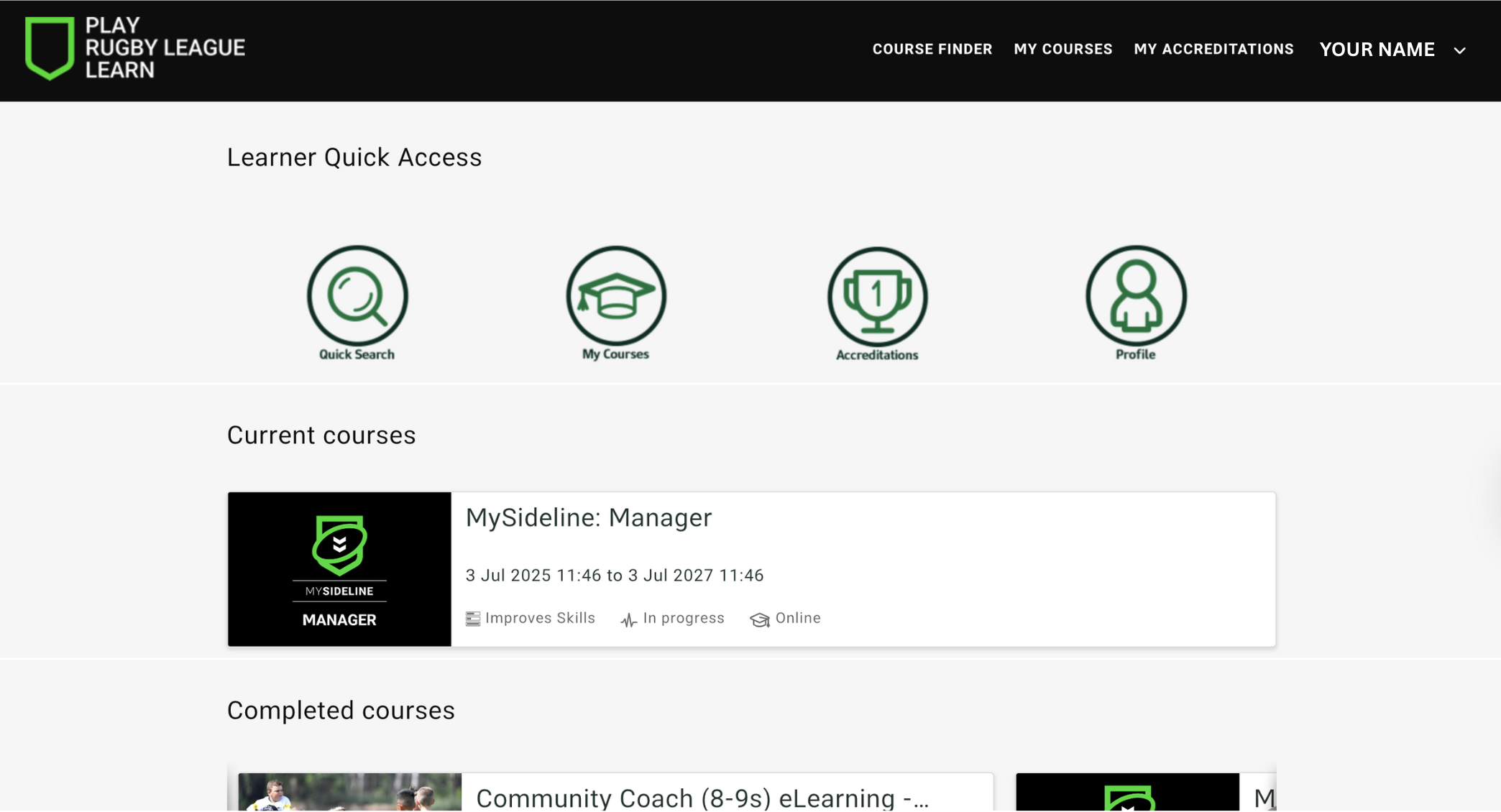Image resolution: width=1501 pixels, height=812 pixels.
Task: Click the In progress pulse icon
Action: pos(628,619)
